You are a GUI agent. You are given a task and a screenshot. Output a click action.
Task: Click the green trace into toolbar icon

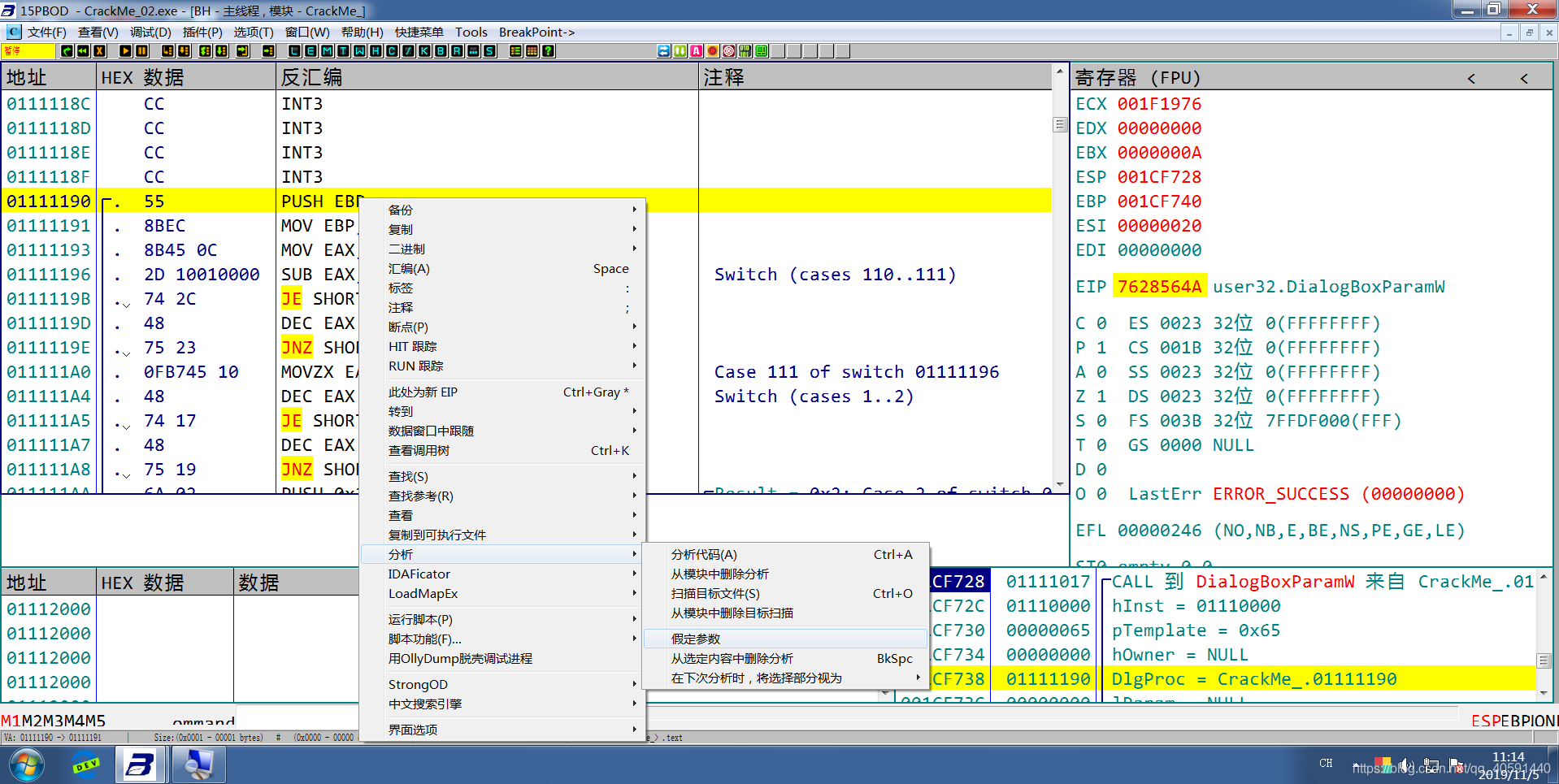pyautogui.click(x=205, y=50)
